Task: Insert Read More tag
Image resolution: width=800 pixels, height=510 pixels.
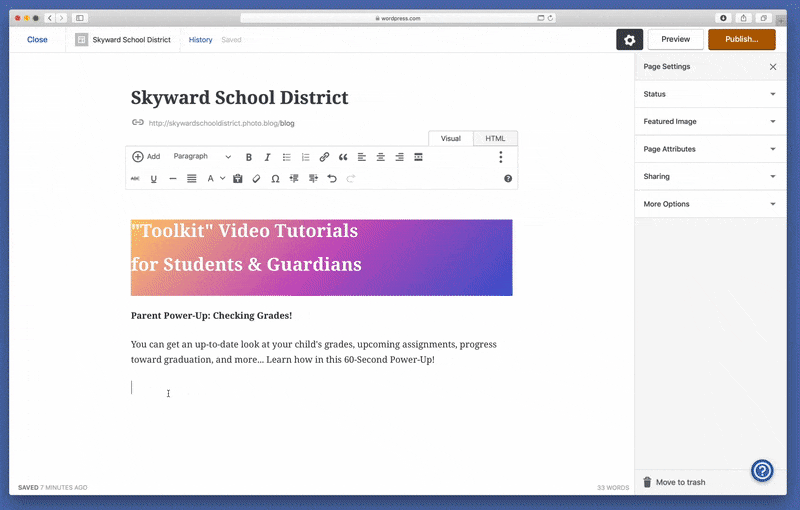Action: 418,157
